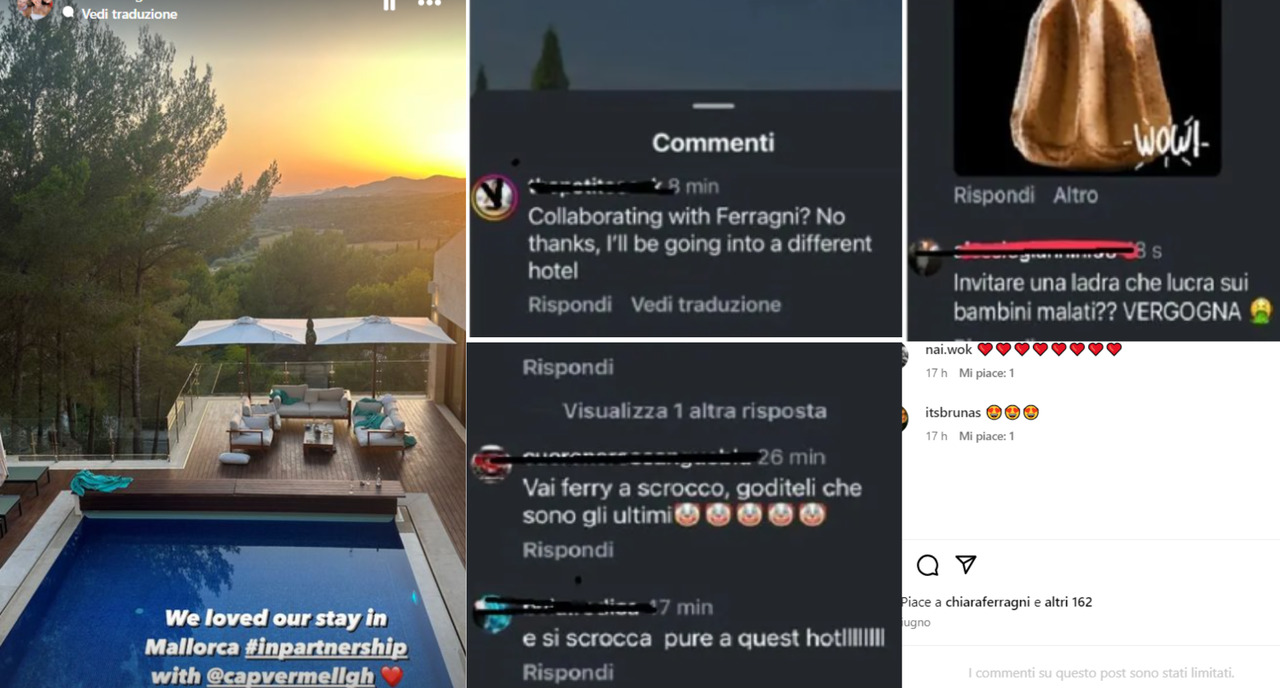Image resolution: width=1280 pixels, height=688 pixels.
Task: Reply to the Ferragni hotel comment
Action: [569, 304]
